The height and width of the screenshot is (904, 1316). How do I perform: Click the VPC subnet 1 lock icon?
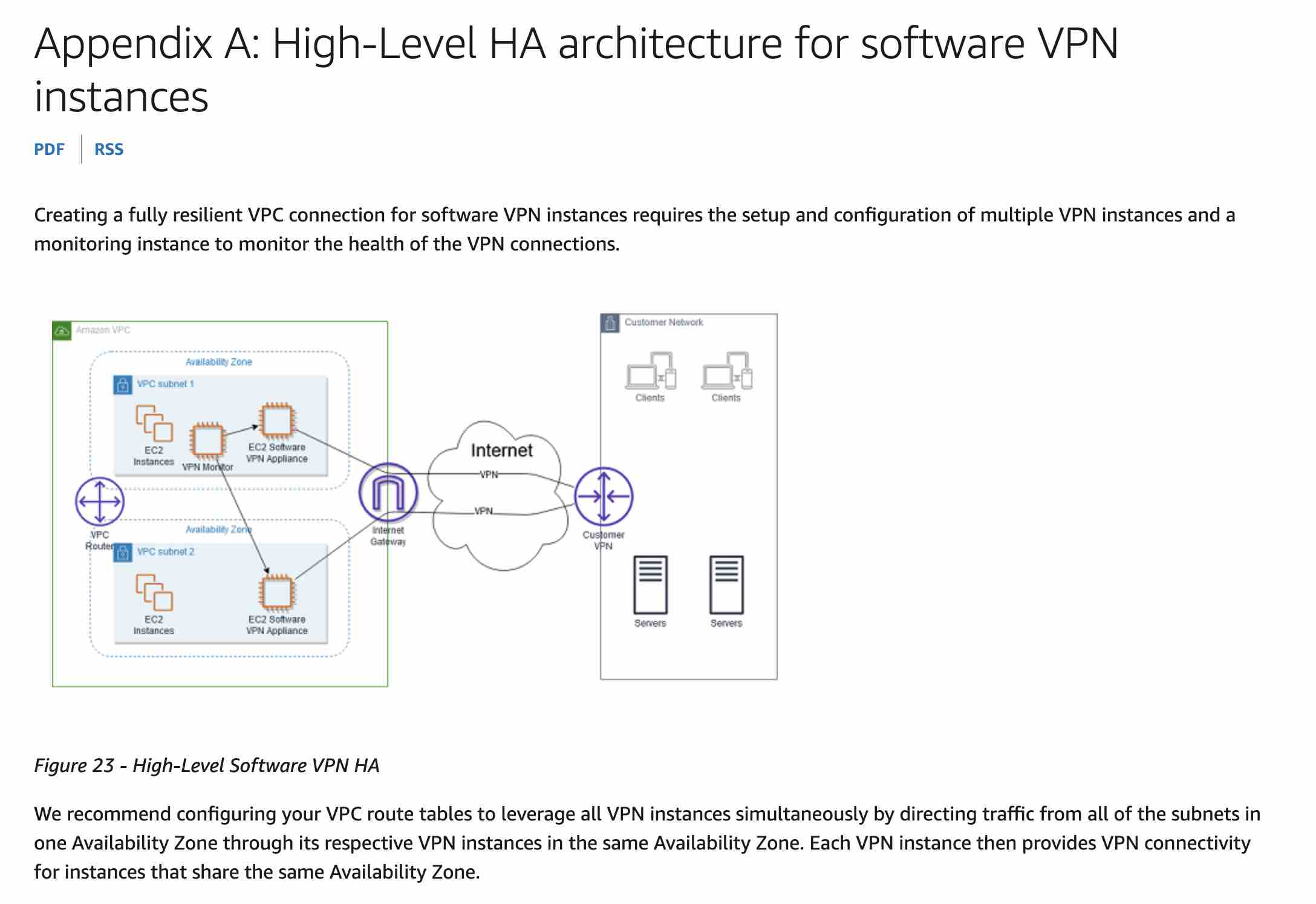123,385
